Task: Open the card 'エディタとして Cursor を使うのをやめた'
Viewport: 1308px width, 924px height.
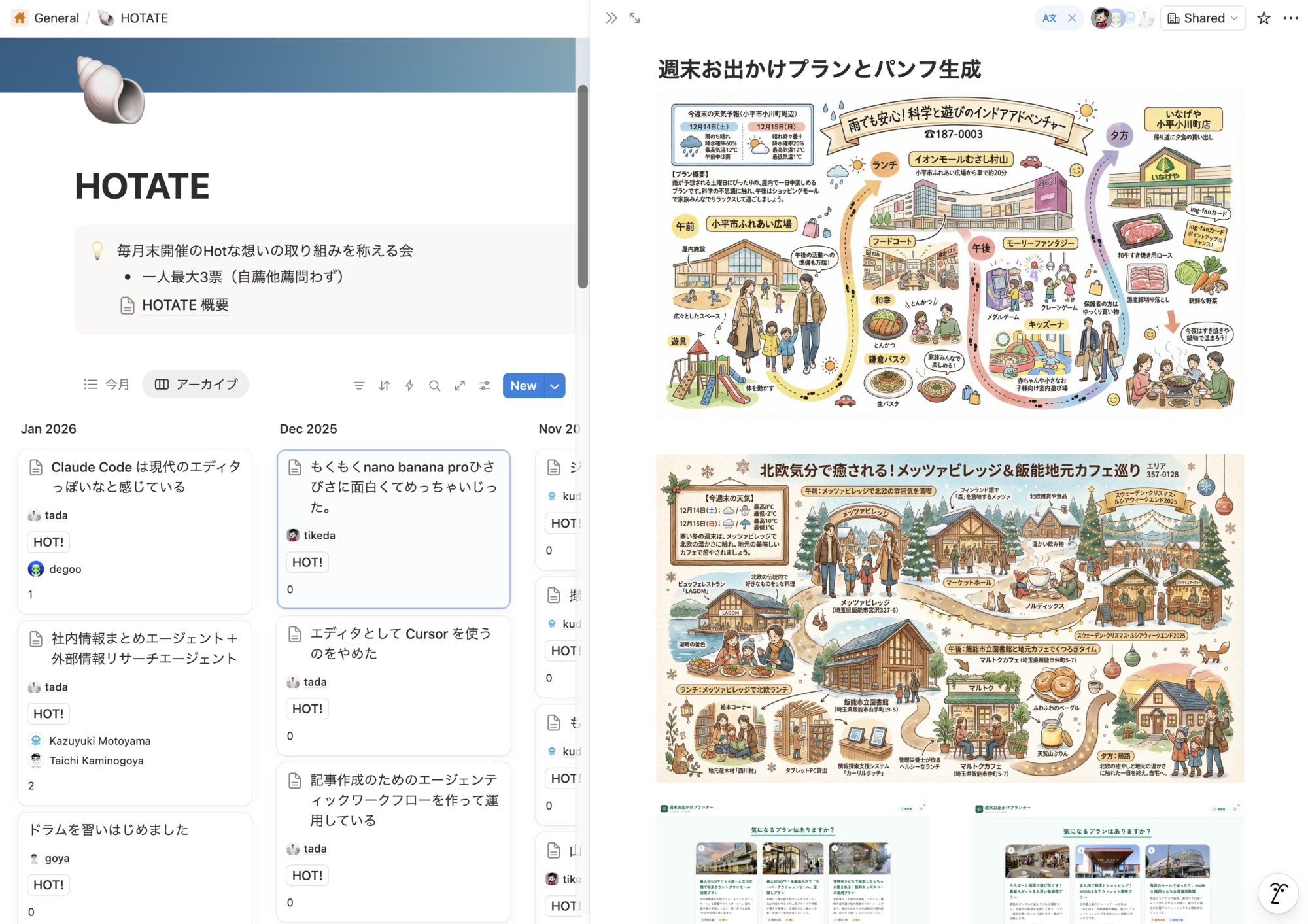Action: [x=394, y=685]
